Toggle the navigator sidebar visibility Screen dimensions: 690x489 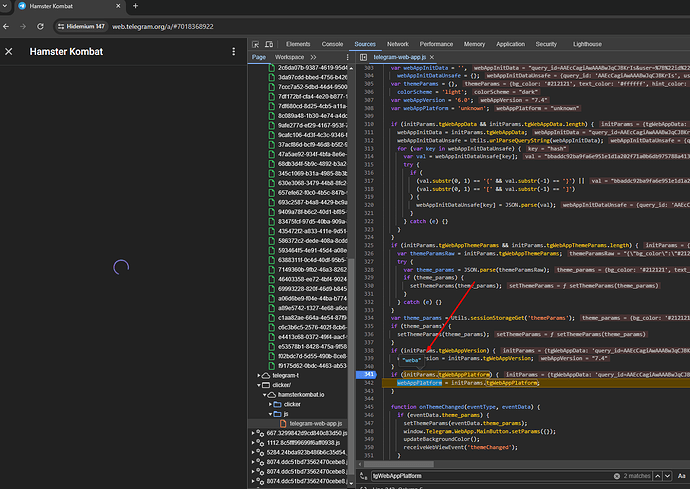pos(363,57)
